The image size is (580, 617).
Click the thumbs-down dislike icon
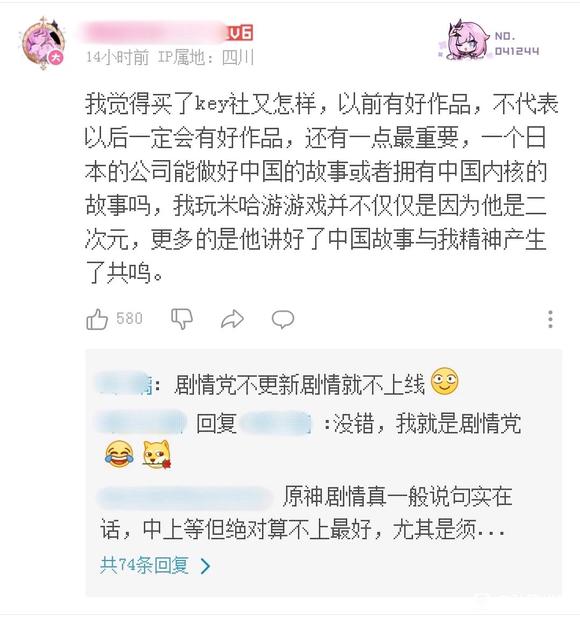tap(182, 318)
